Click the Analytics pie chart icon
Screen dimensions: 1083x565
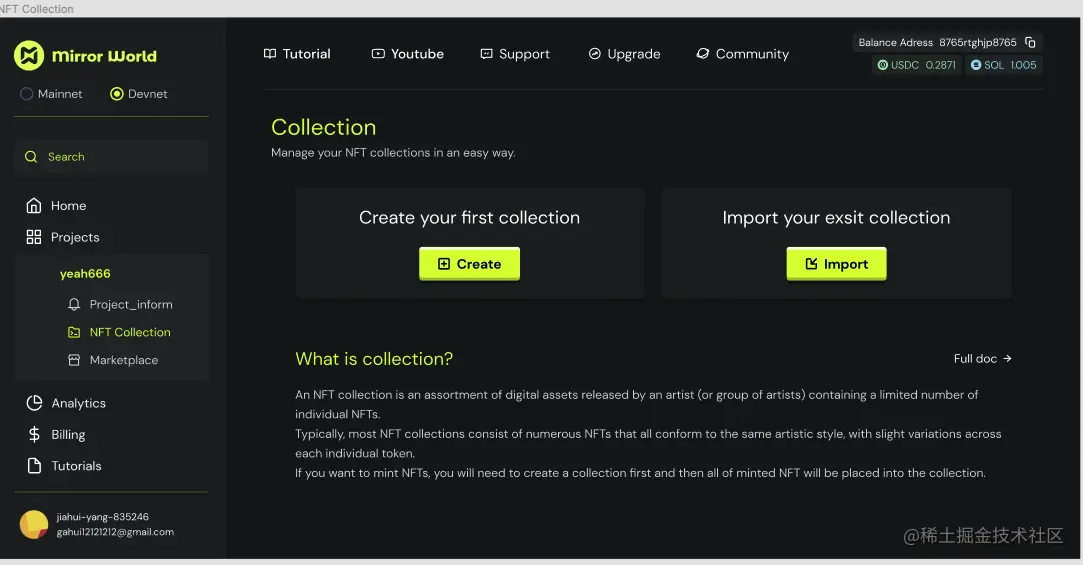(x=34, y=403)
